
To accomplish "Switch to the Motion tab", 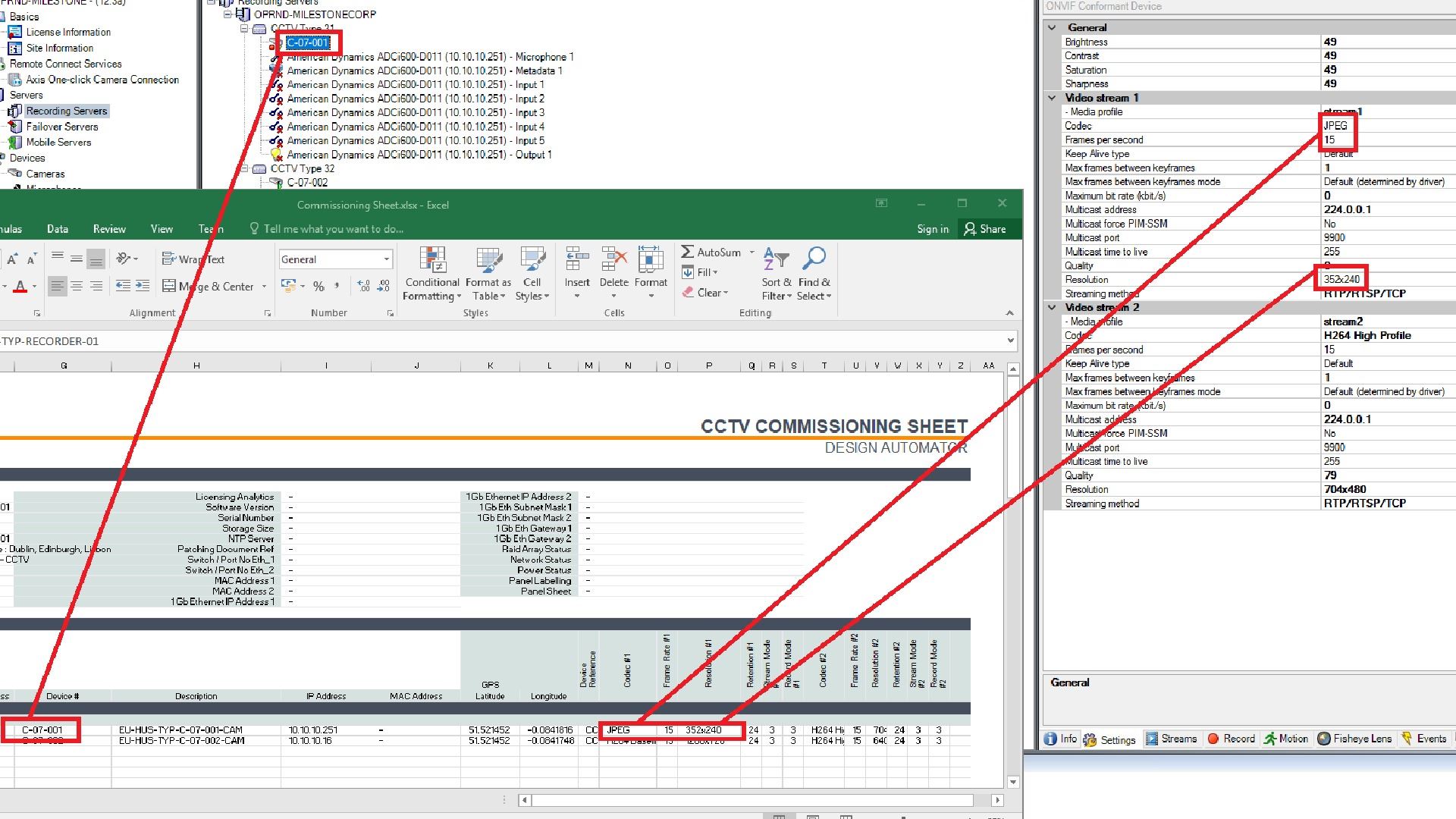I will [x=1286, y=739].
